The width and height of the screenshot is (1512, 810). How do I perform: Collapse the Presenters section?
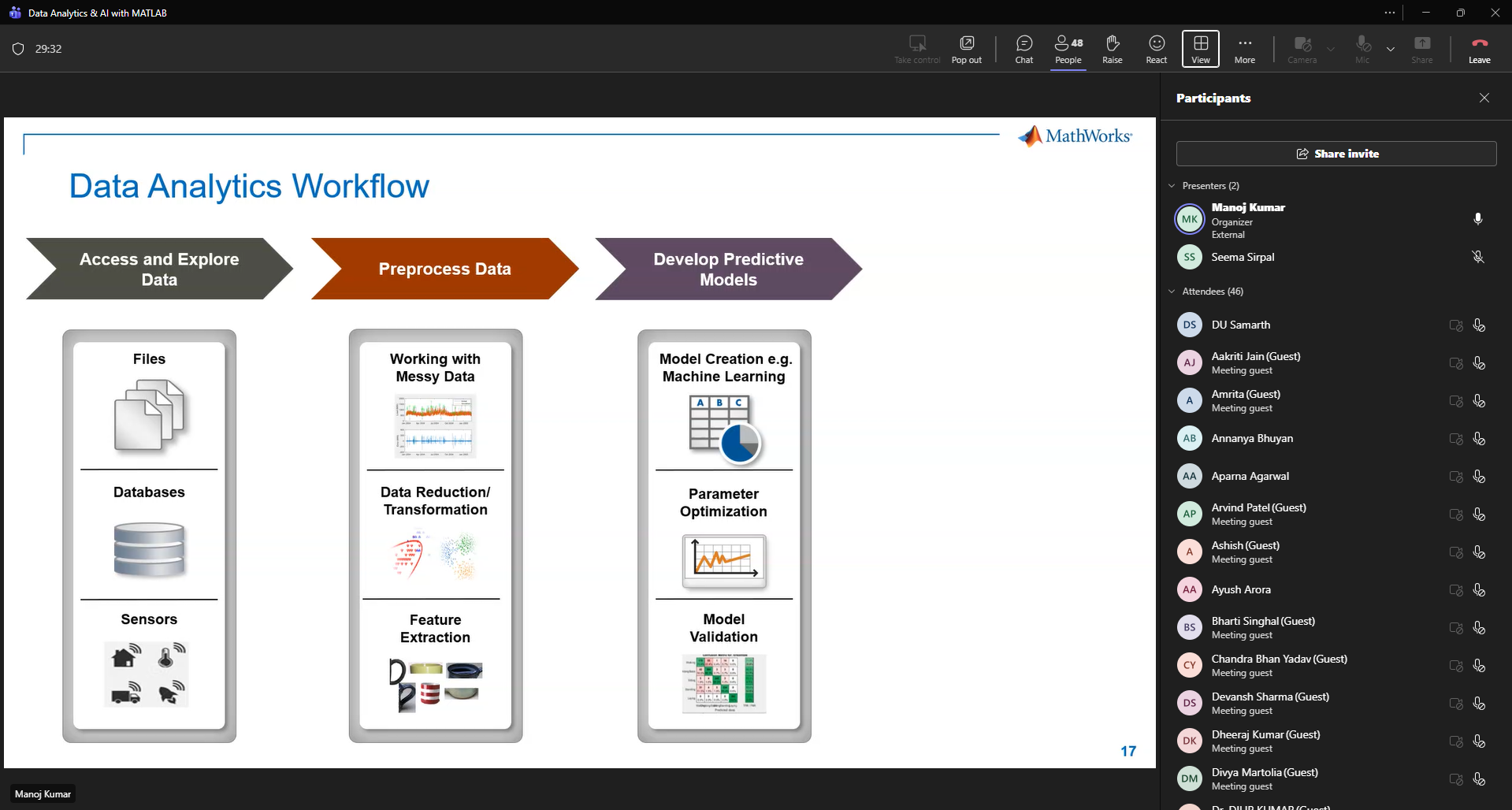pyautogui.click(x=1172, y=186)
